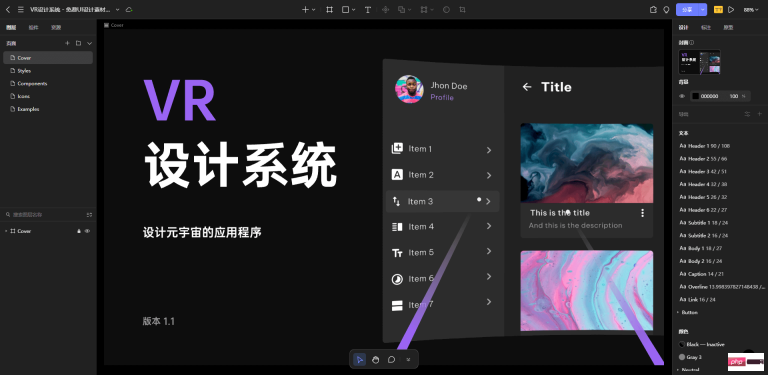Screen dimensions: 768x375
Task: Switch to the Layers tab in left panel
Action: point(11,27)
